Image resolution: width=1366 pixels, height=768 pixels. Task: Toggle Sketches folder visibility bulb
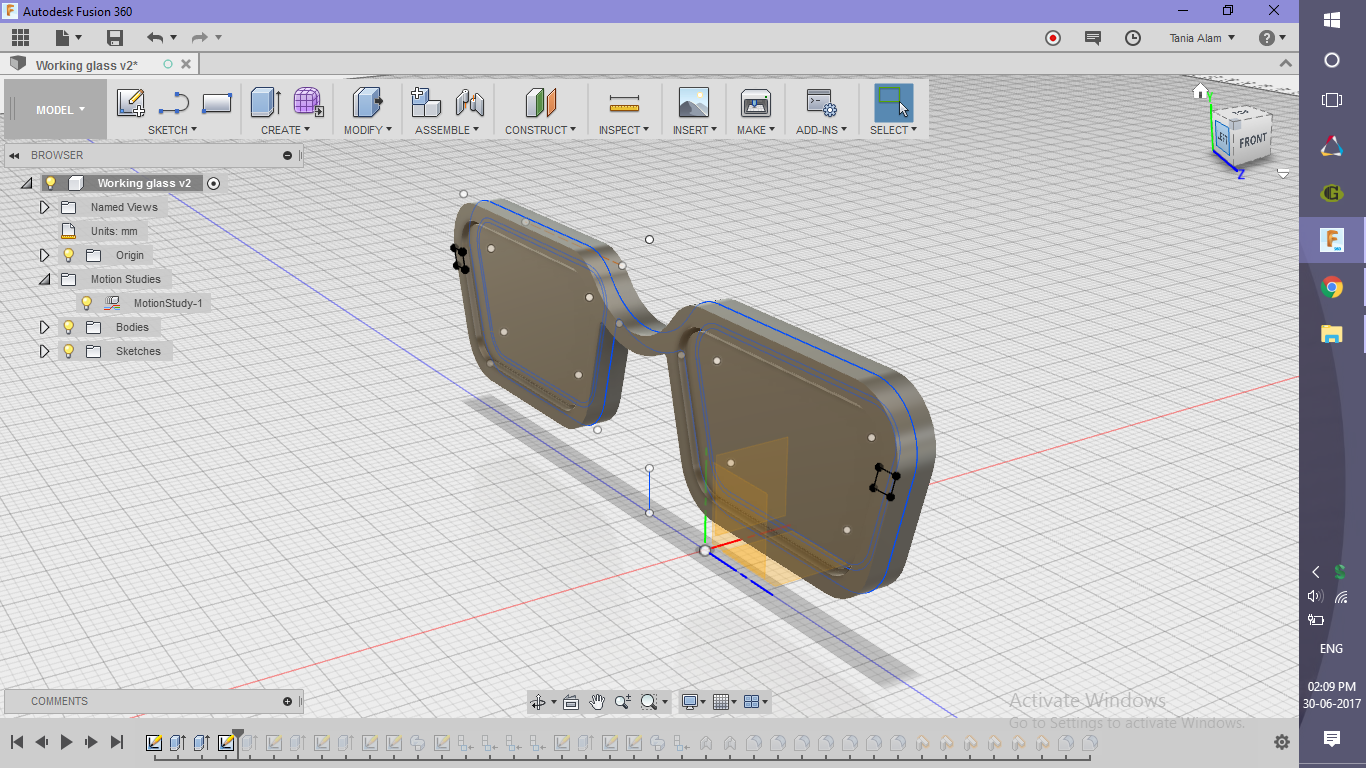click(69, 351)
